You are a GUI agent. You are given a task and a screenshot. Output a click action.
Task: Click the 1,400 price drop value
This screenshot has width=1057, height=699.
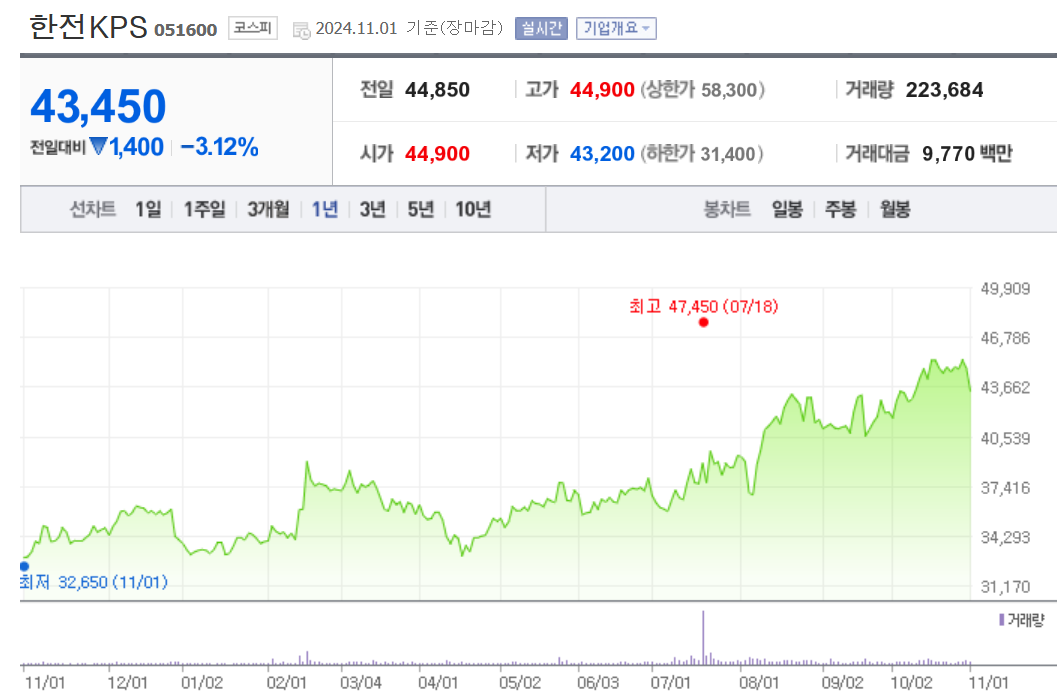coord(136,146)
